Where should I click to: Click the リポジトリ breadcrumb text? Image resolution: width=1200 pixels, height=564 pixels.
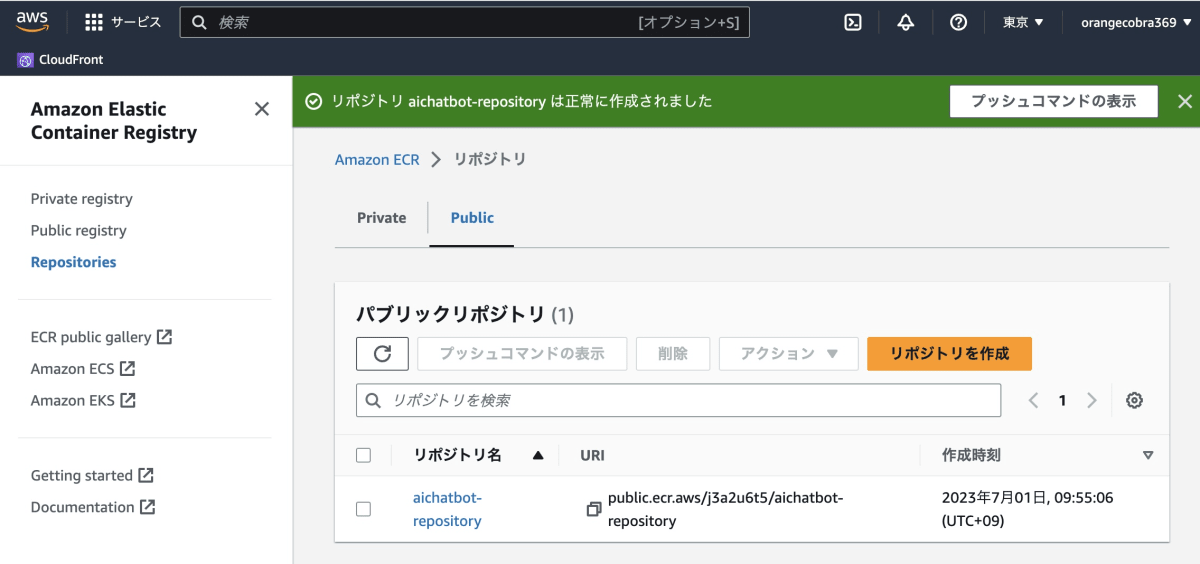(490, 159)
